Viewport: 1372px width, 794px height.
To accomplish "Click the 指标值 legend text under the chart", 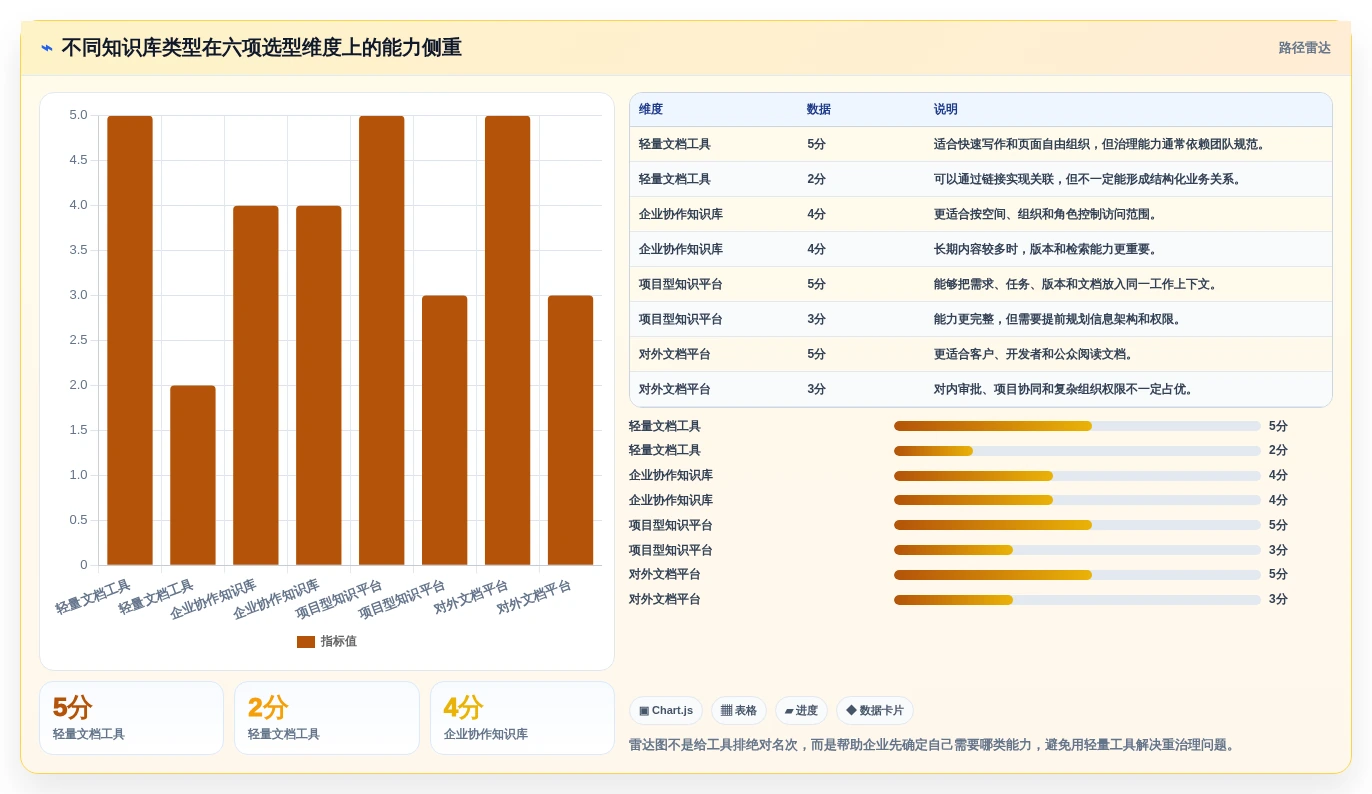I will click(x=339, y=642).
